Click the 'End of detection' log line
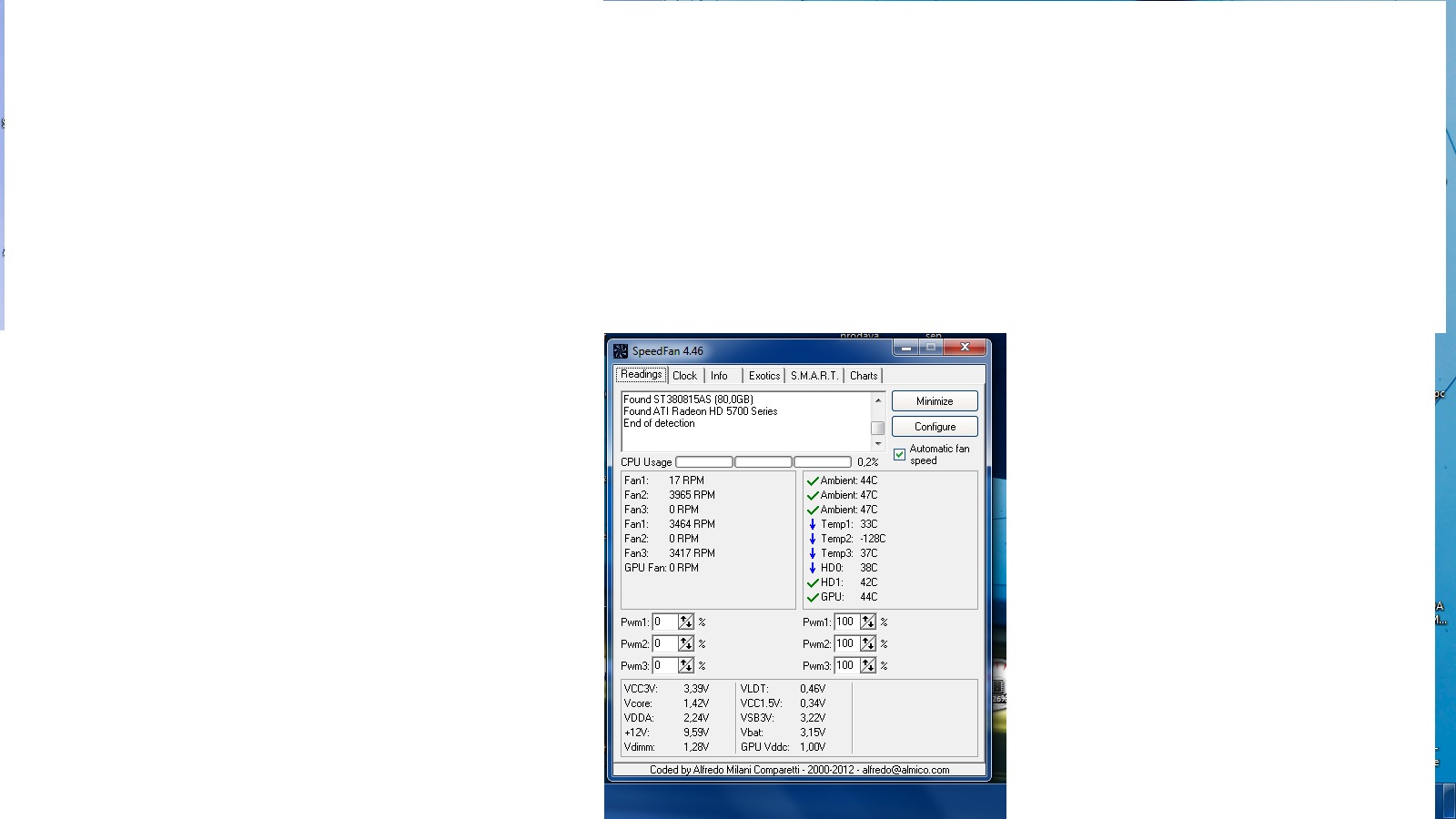 pyautogui.click(x=660, y=423)
